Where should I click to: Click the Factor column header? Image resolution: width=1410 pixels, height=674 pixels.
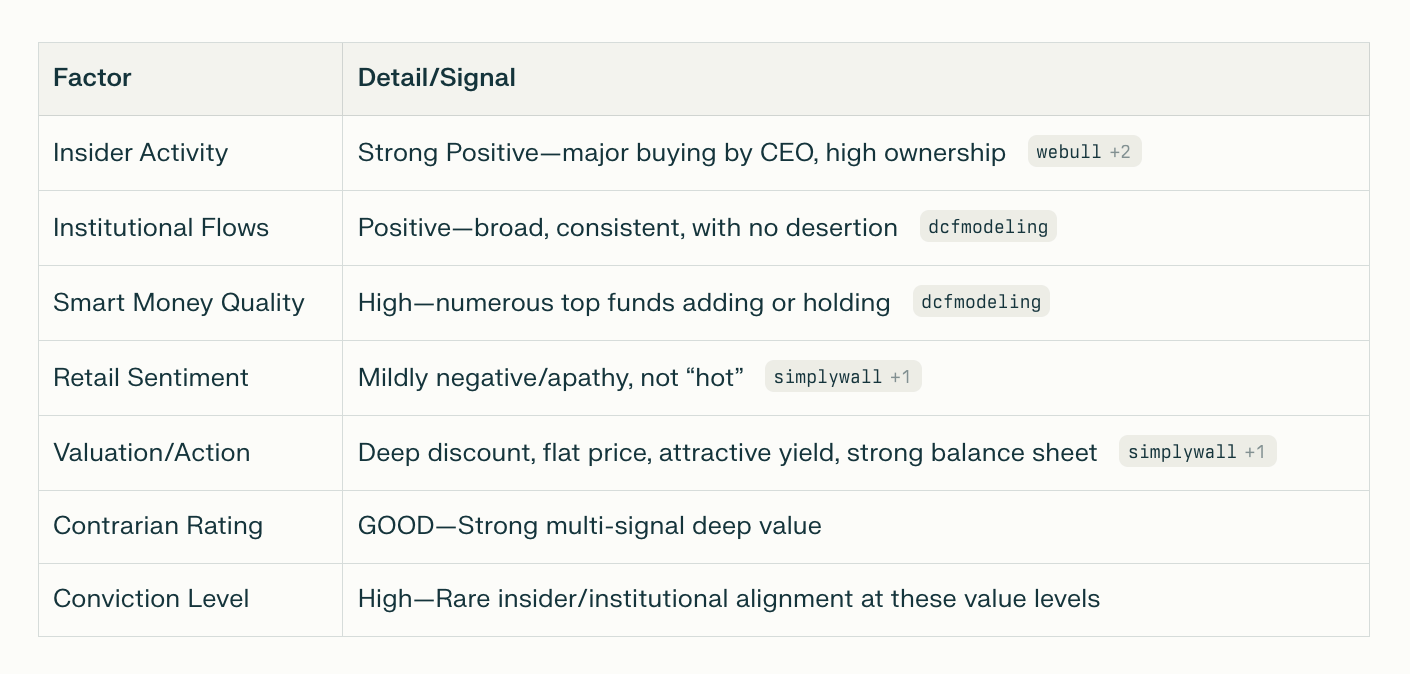[92, 78]
